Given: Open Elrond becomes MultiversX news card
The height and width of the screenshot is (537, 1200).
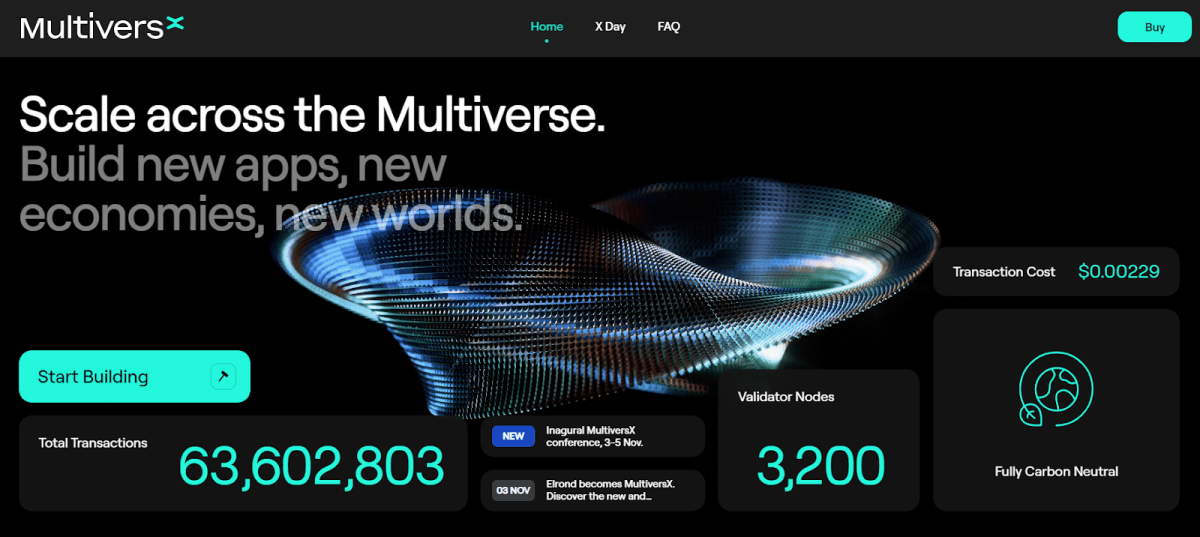Looking at the screenshot, I should click(x=593, y=490).
